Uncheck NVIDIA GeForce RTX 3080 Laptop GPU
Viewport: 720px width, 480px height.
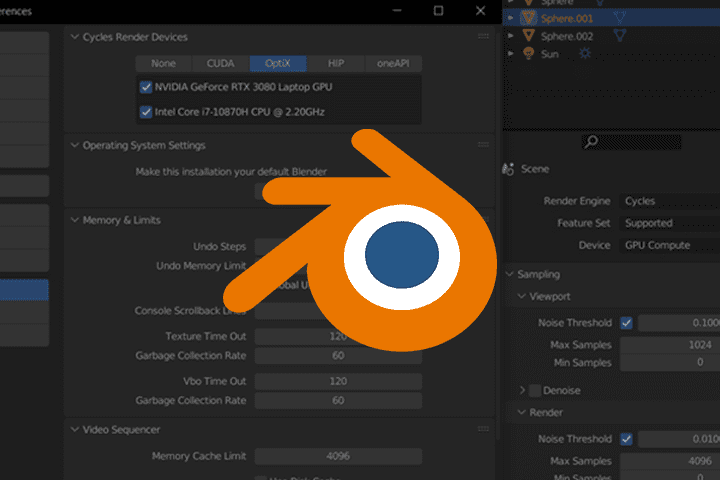146,87
